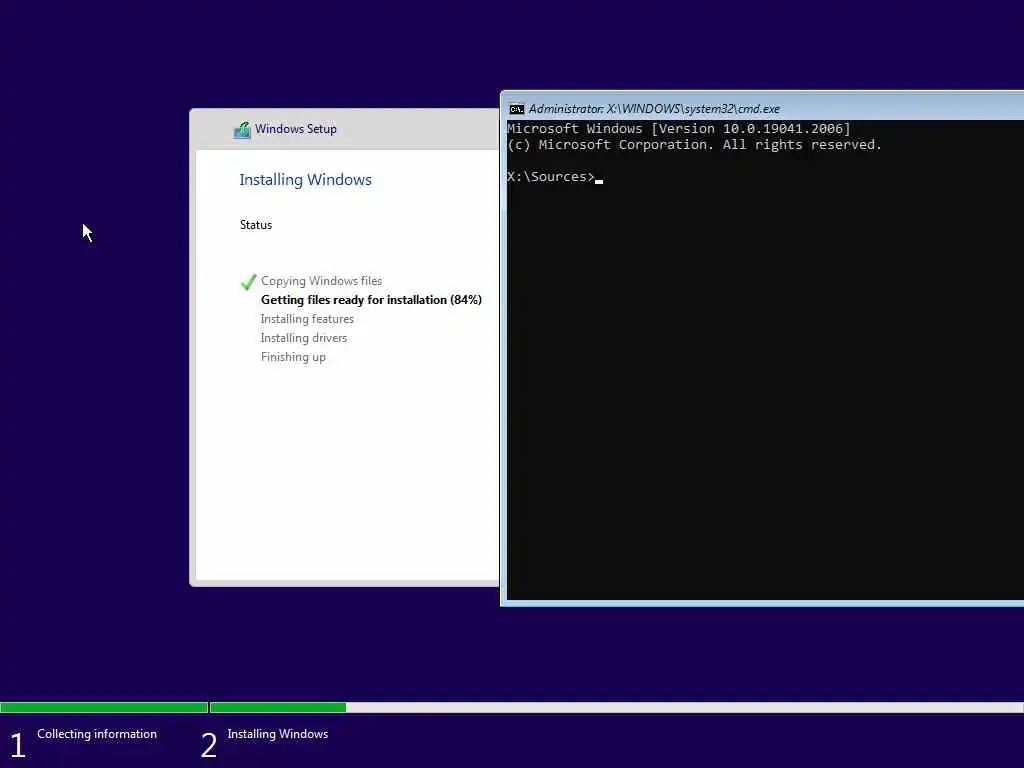
Task: Click the Microsoft Windows version line in cmd
Action: click(x=679, y=129)
